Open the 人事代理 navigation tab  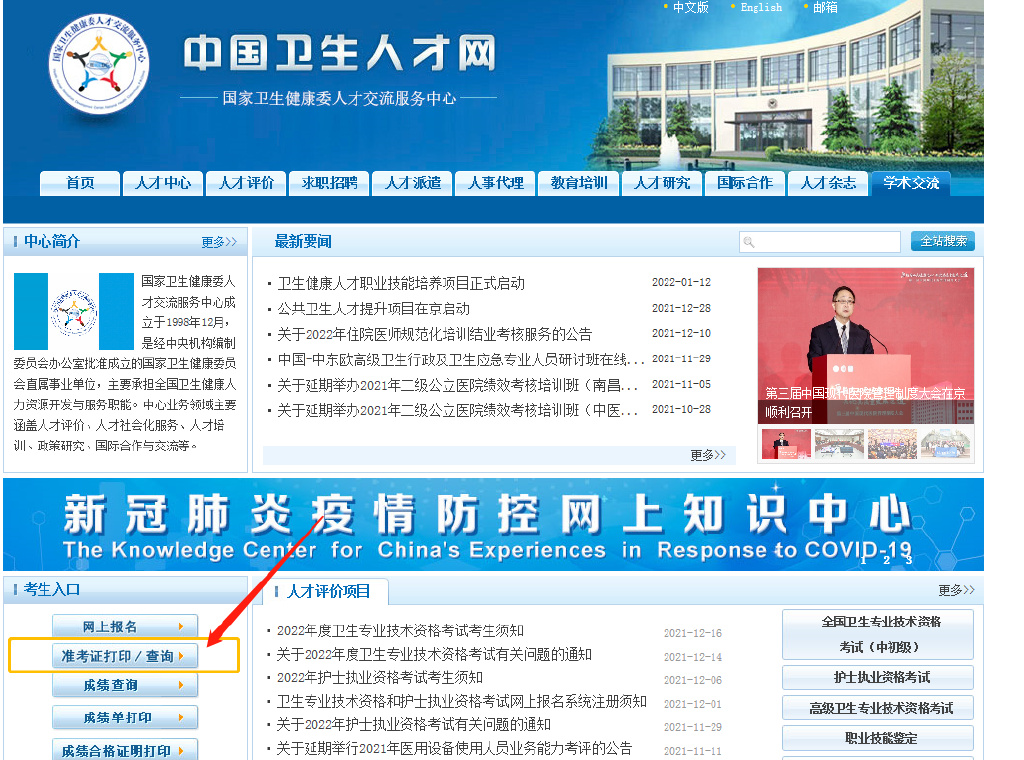coord(496,183)
